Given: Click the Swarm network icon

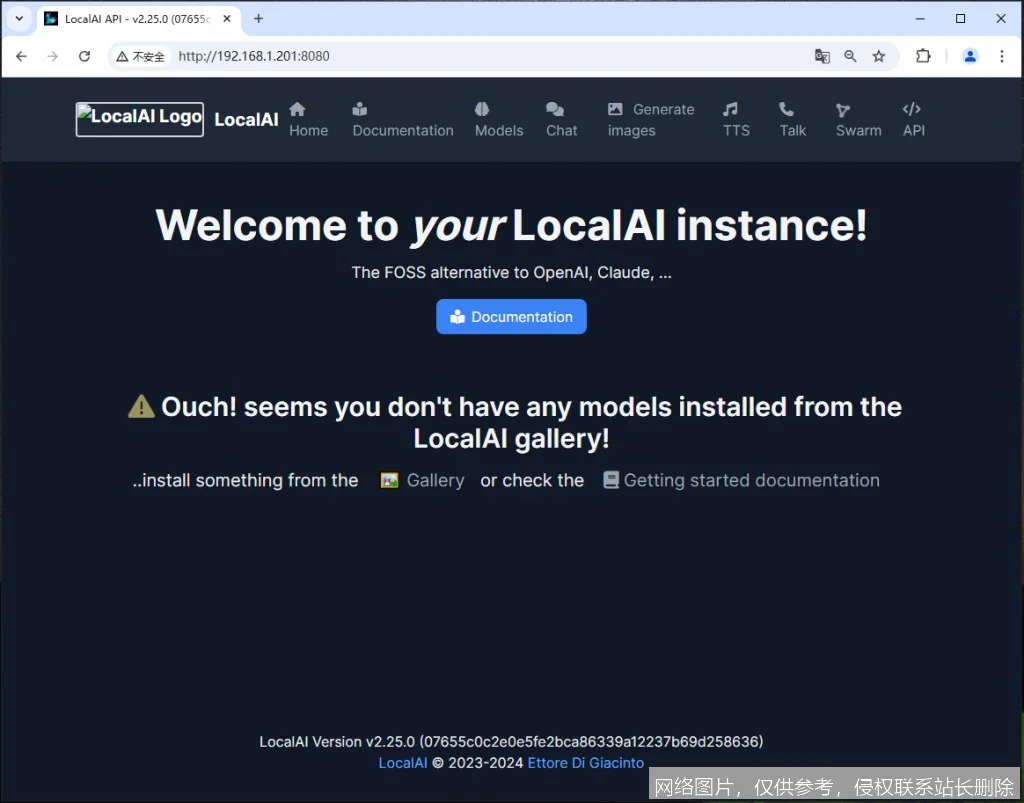Looking at the screenshot, I should coord(843,110).
